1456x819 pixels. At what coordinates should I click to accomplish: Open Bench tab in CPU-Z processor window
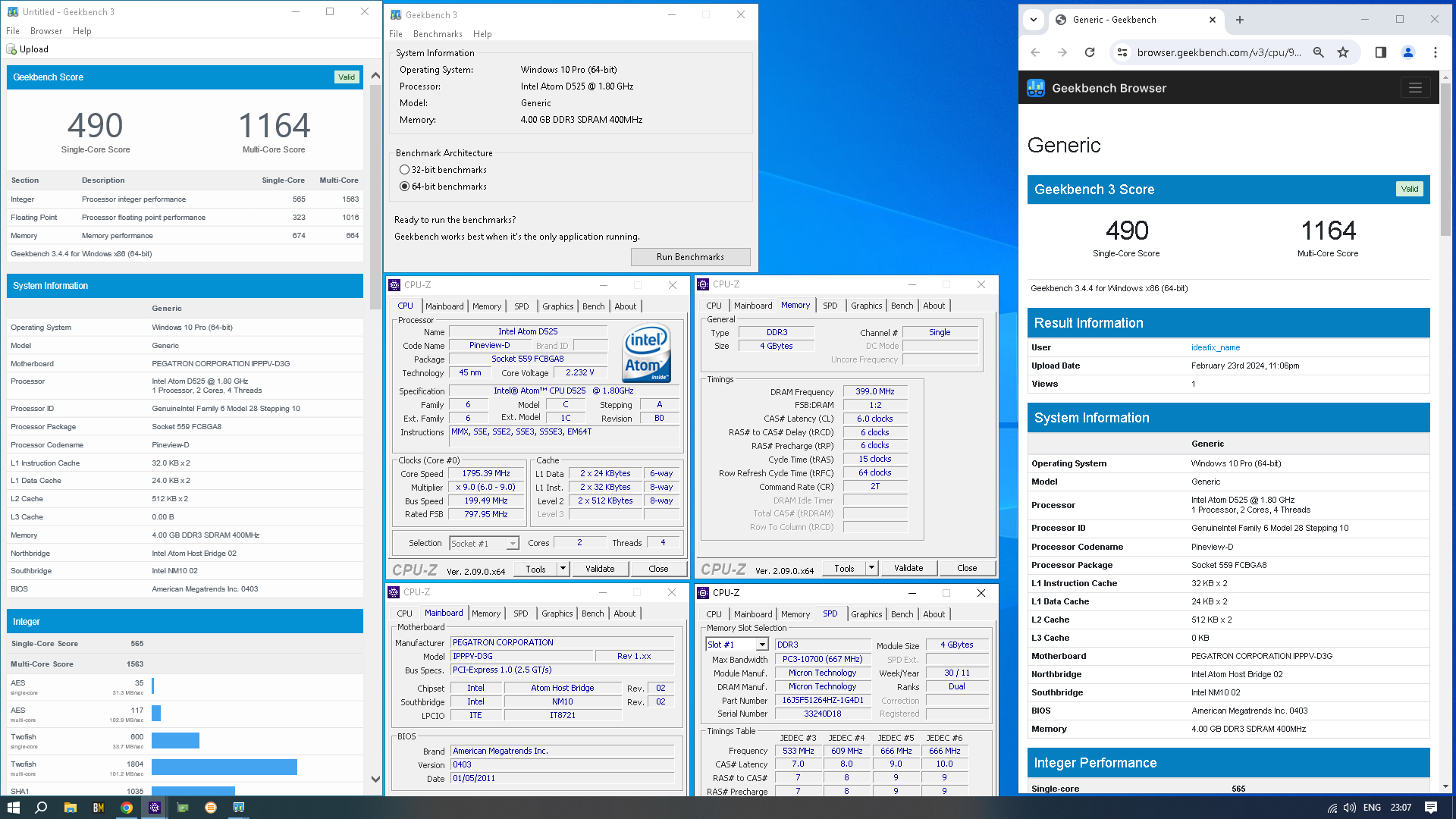tap(594, 306)
